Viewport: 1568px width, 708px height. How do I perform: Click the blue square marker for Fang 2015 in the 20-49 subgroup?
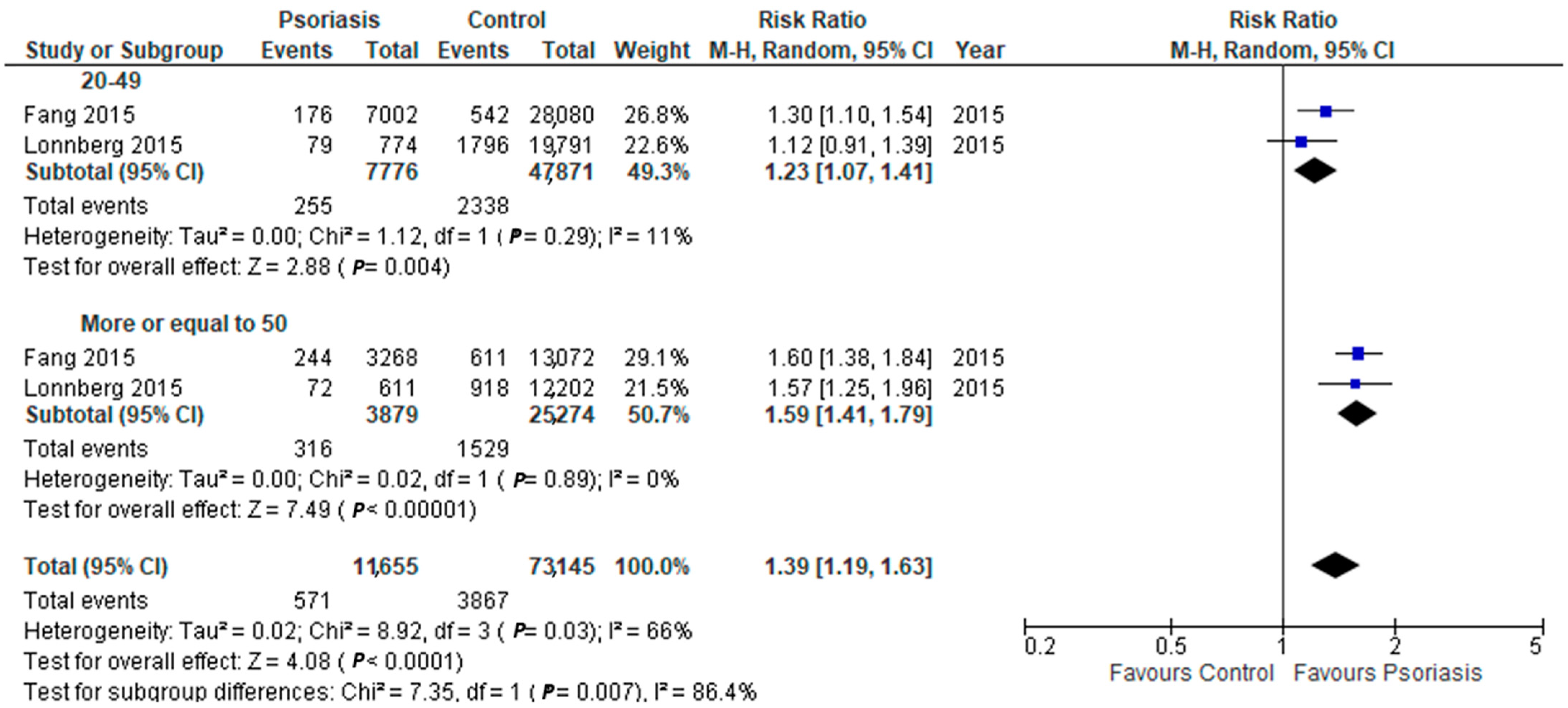(1325, 111)
